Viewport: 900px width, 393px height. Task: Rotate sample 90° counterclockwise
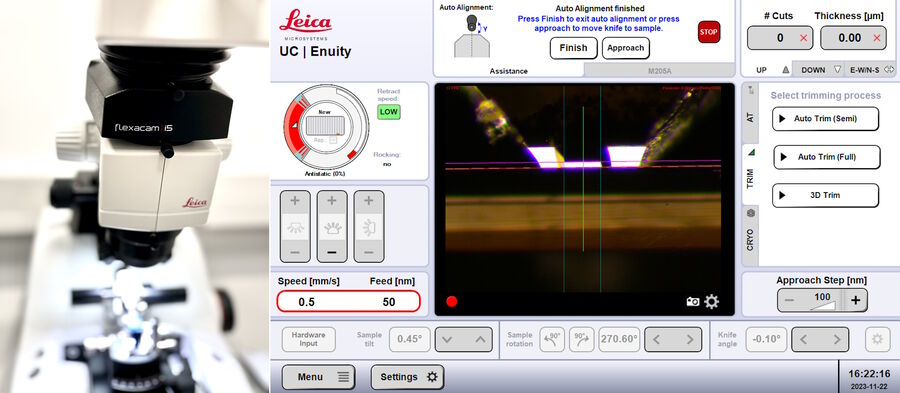tap(552, 339)
